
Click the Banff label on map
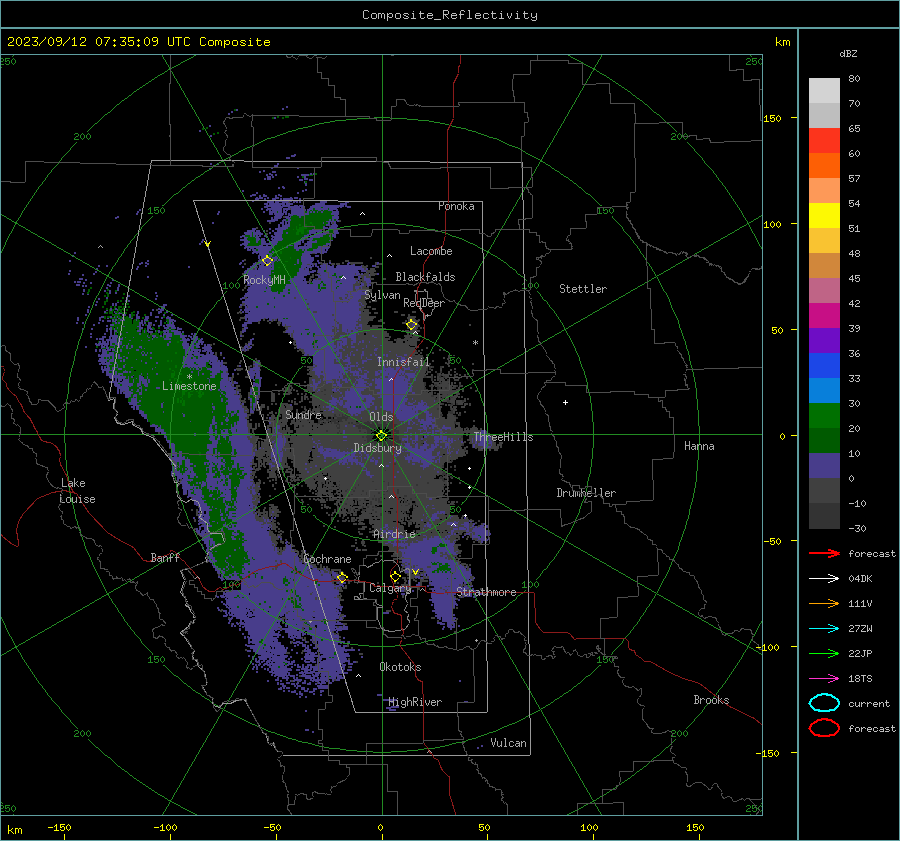165,557
